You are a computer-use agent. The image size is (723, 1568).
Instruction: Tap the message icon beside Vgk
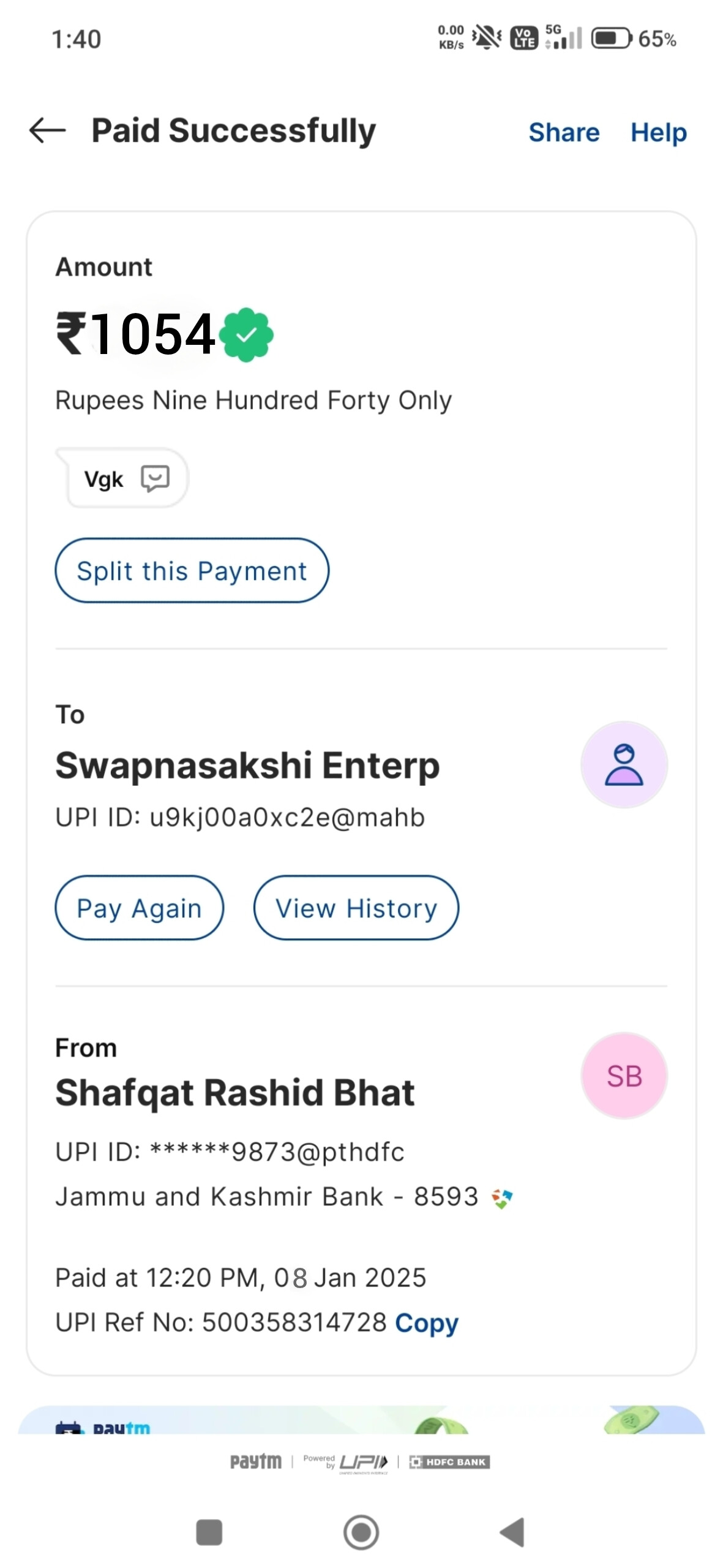point(155,478)
